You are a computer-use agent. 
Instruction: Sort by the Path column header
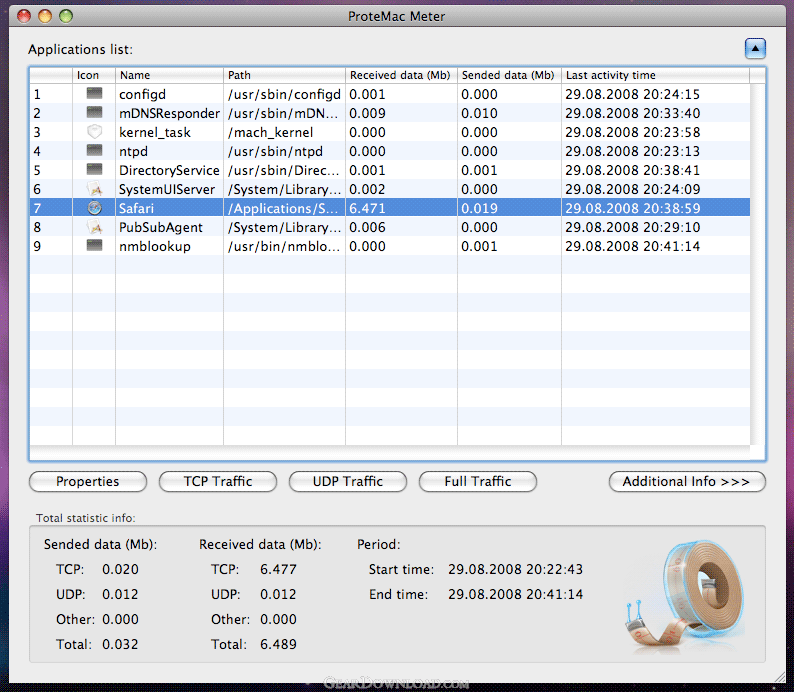284,75
